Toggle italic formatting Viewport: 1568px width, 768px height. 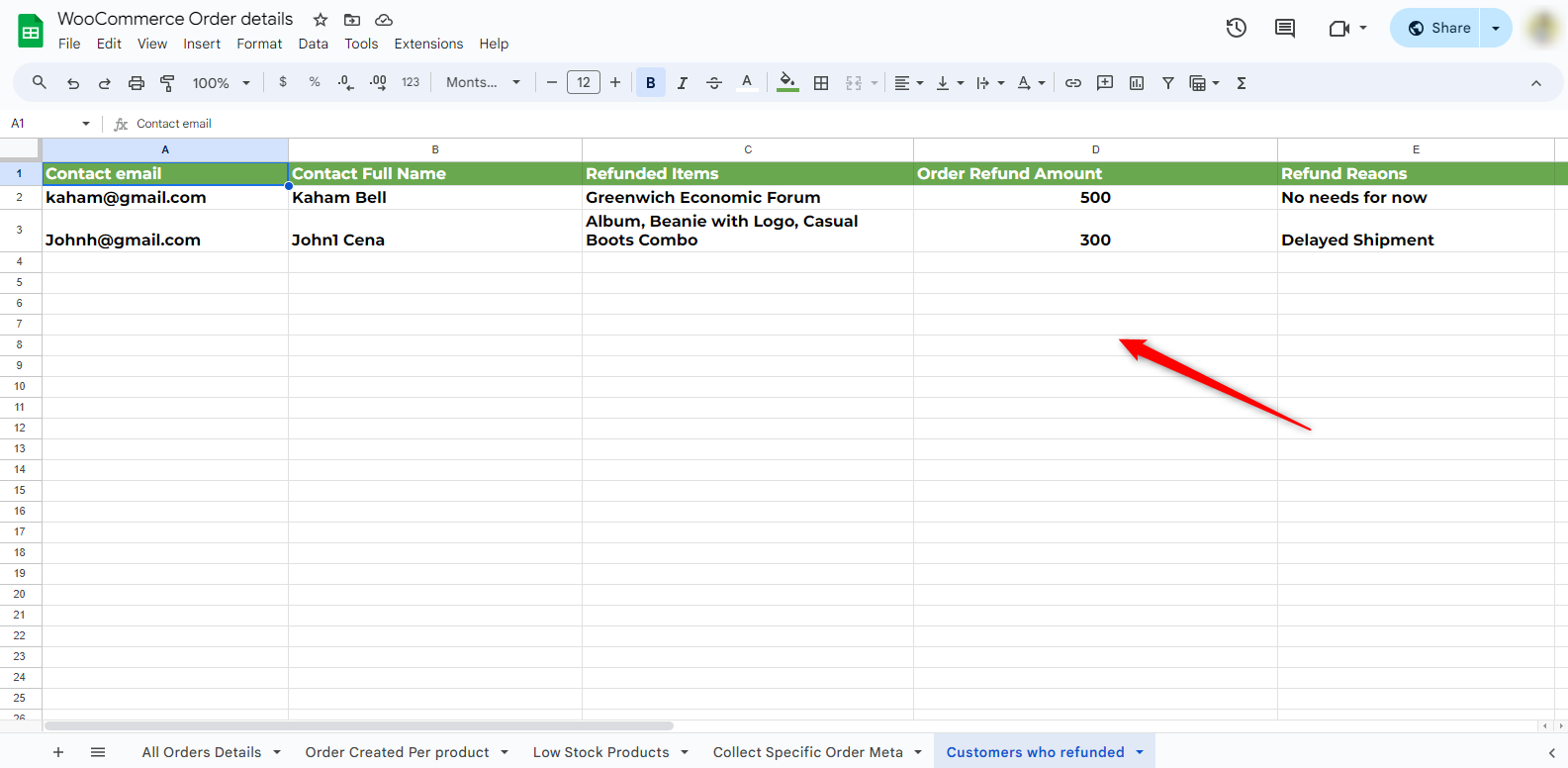point(683,83)
